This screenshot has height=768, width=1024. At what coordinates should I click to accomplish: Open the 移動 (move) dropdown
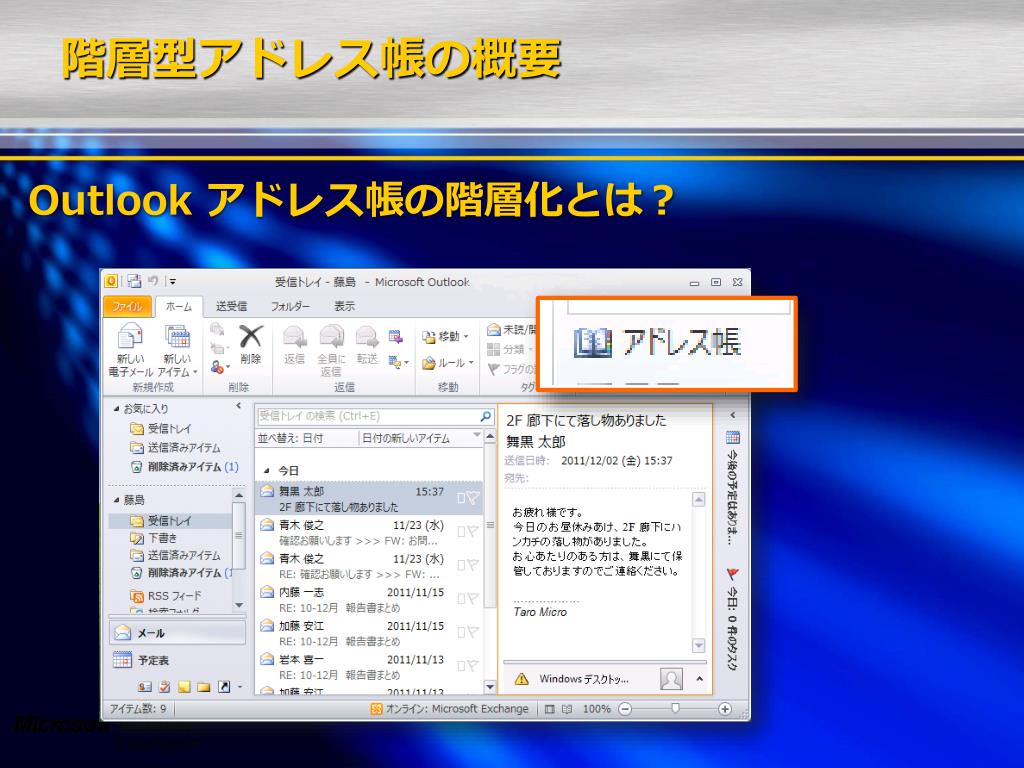click(446, 337)
